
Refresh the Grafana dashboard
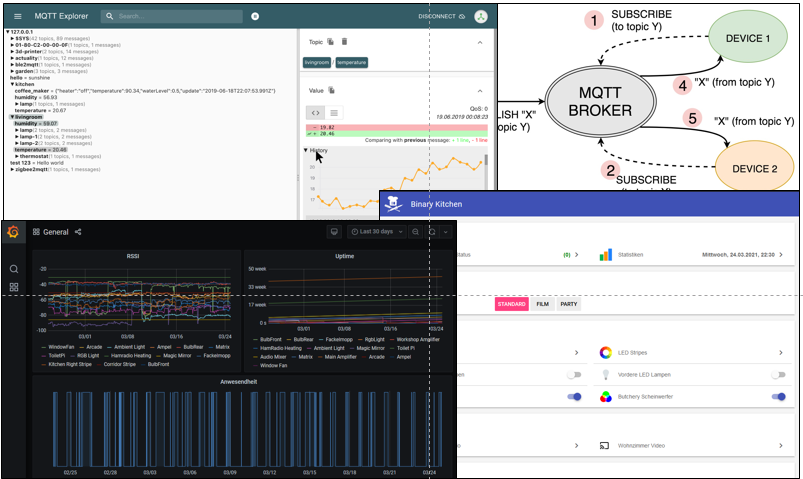[432, 232]
